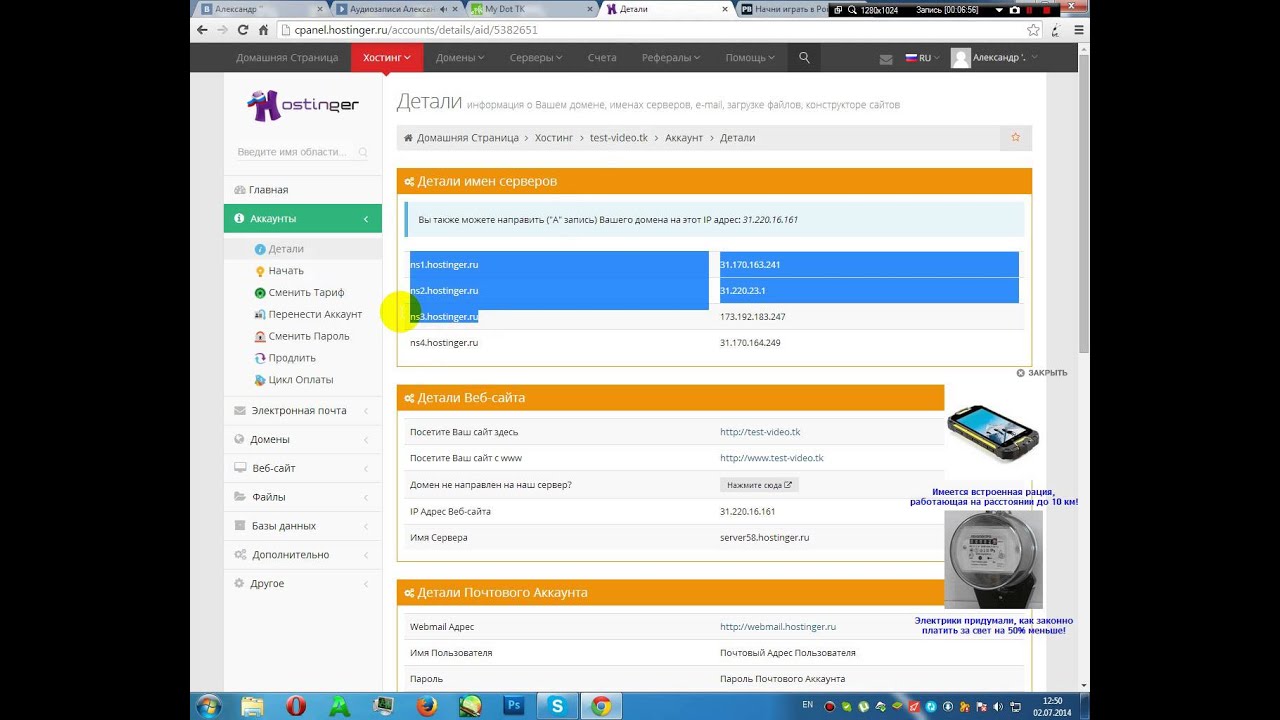Expand Файлы sidebar section
The image size is (1280, 720).
tap(302, 497)
